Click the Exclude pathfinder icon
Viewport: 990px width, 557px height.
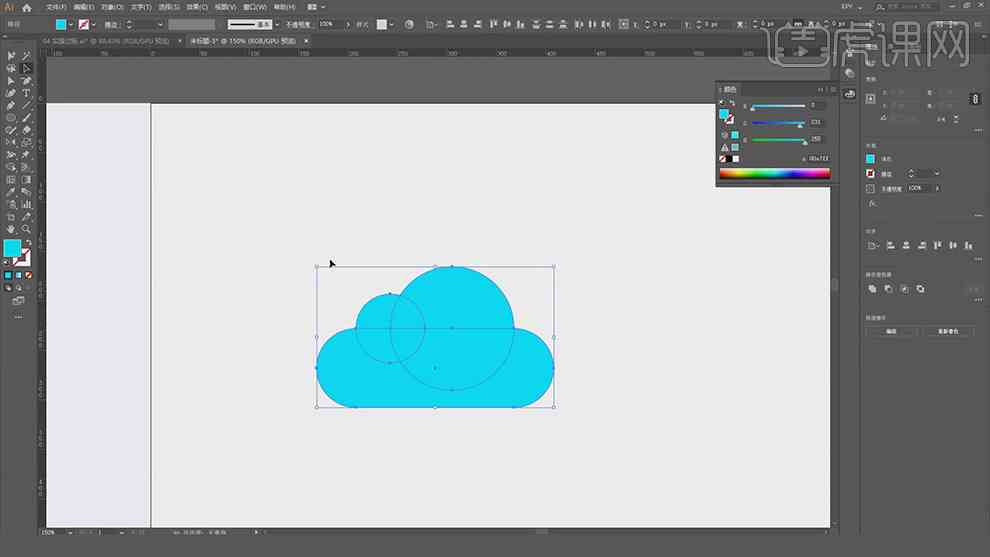click(x=921, y=289)
